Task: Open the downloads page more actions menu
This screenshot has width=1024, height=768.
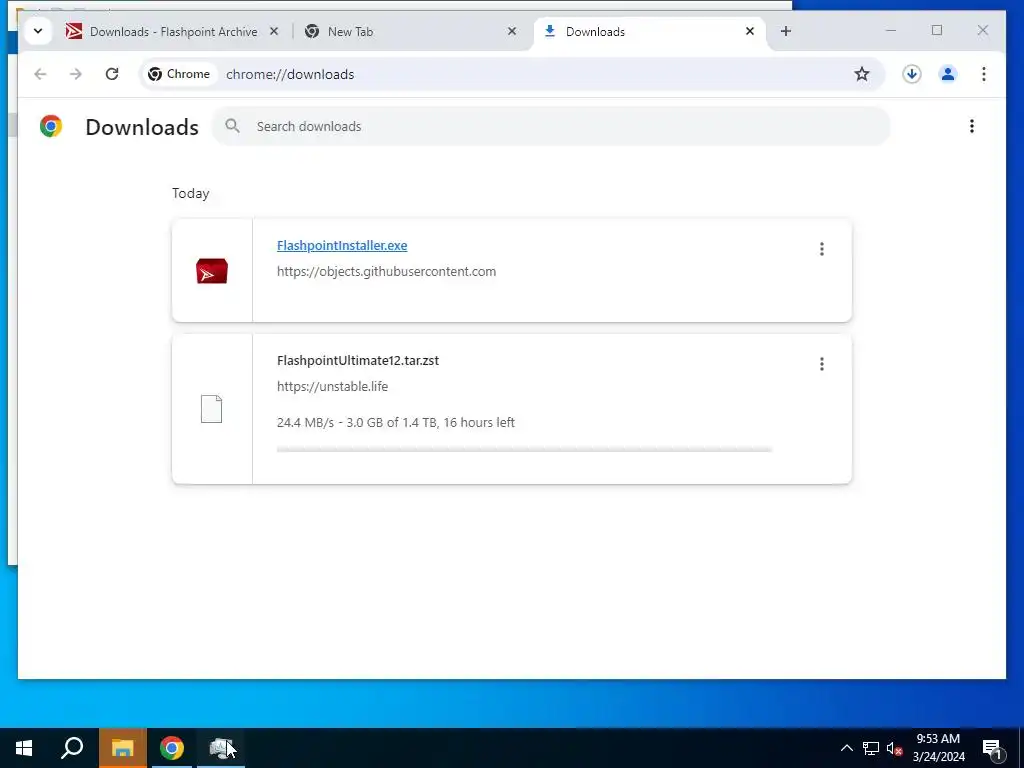Action: tap(972, 126)
